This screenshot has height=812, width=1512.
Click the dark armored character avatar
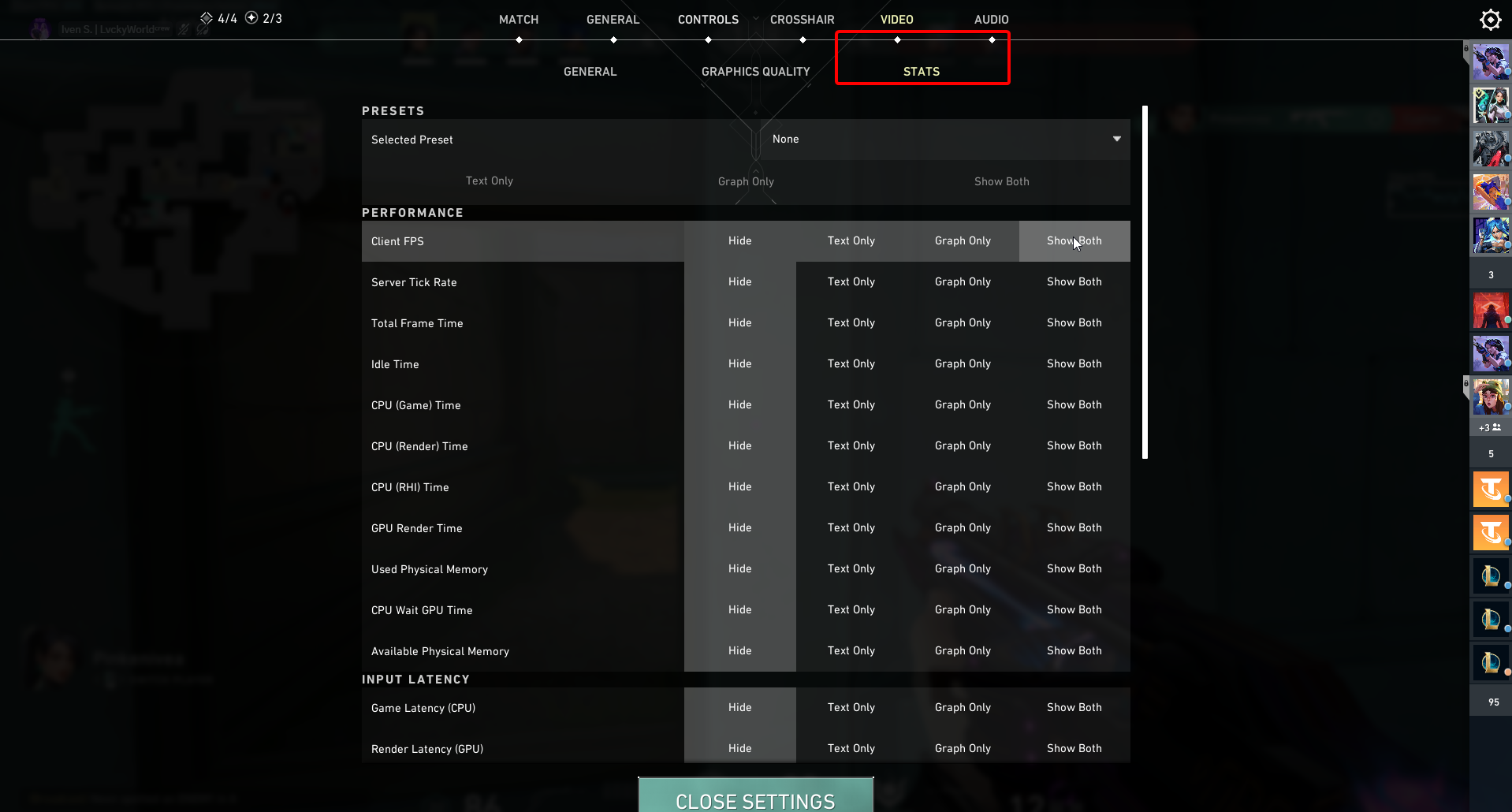point(1490,148)
